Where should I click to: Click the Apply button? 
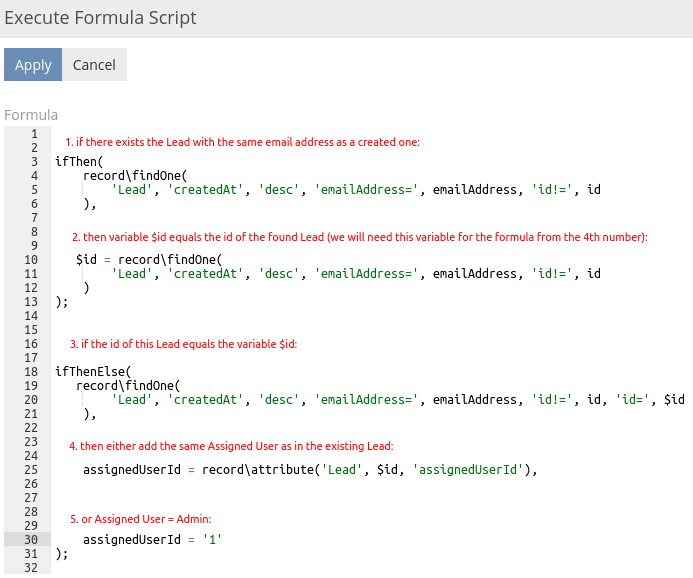click(33, 65)
